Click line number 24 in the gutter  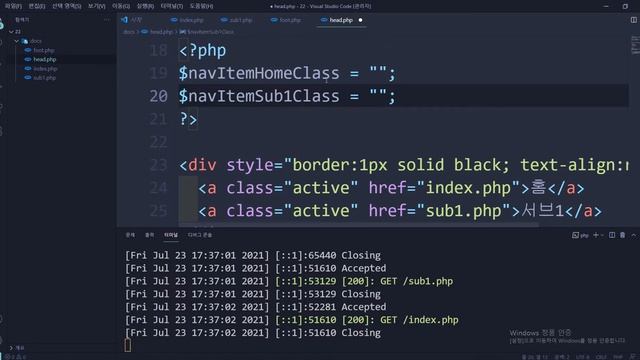[x=158, y=188]
